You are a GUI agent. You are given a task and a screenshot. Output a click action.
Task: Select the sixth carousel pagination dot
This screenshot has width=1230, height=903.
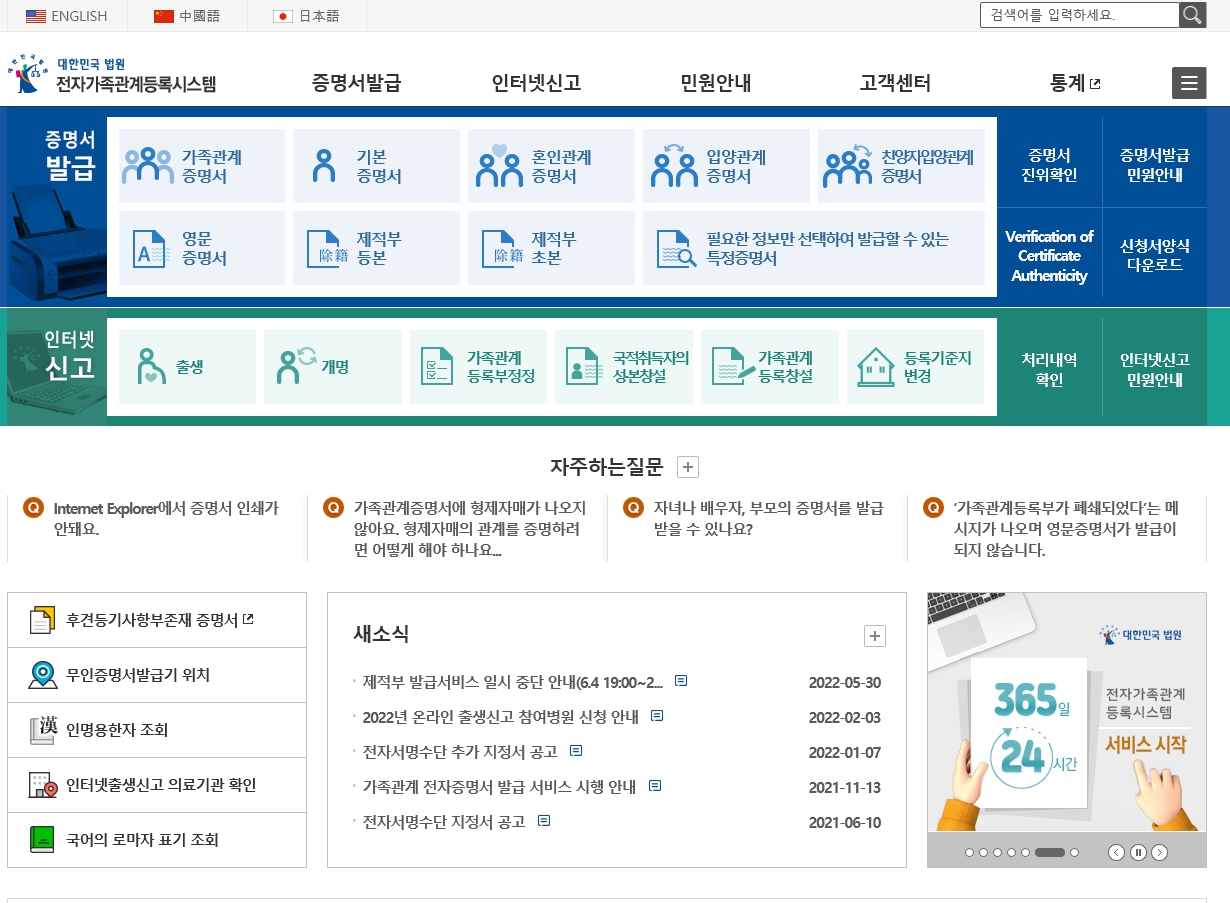[x=1049, y=853]
